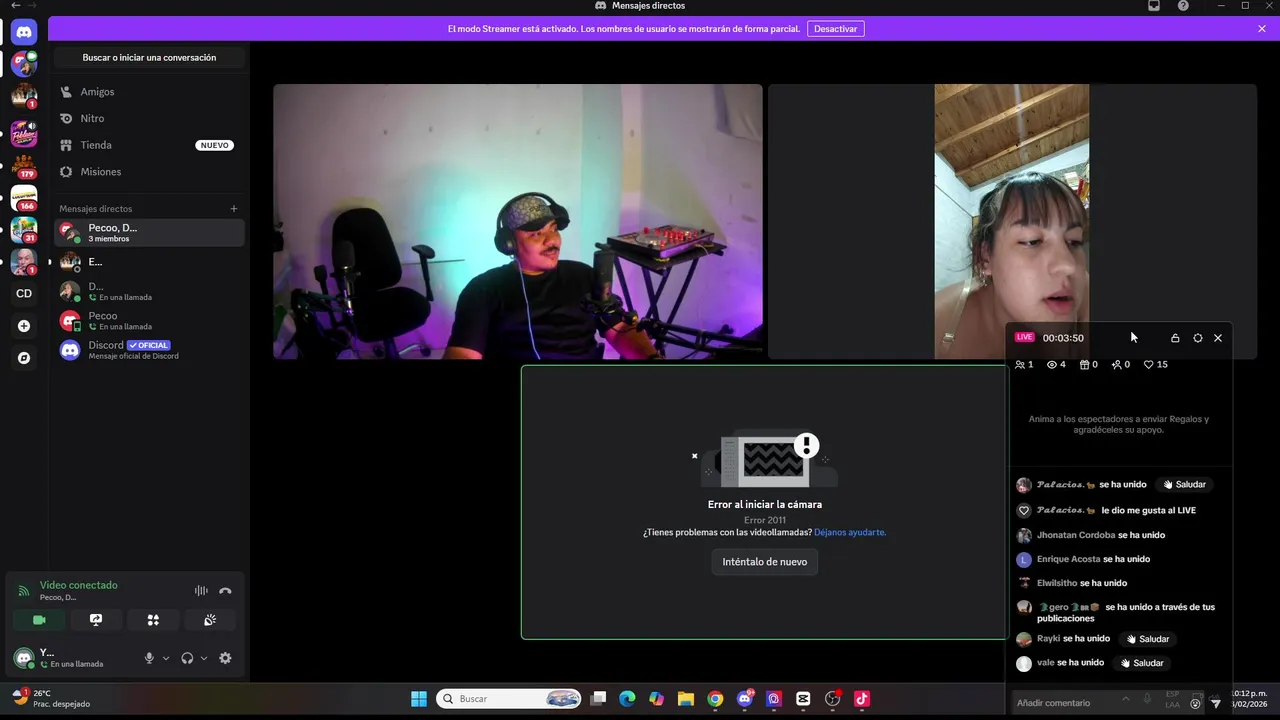1280x720 pixels.
Task: Toggle camera on or off
Action: [39, 620]
